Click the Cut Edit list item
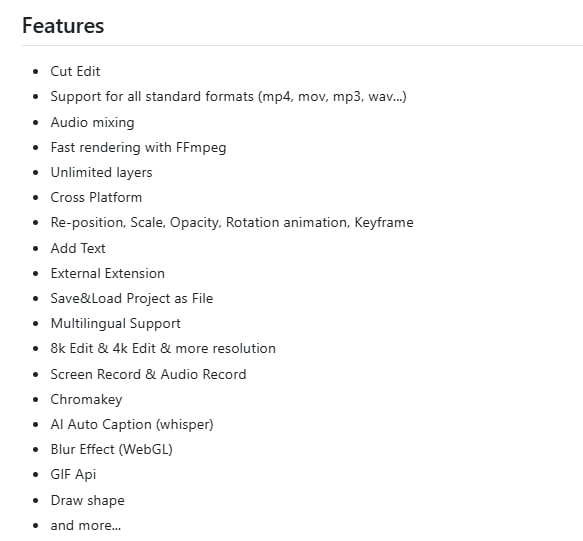583x541 pixels. point(75,71)
